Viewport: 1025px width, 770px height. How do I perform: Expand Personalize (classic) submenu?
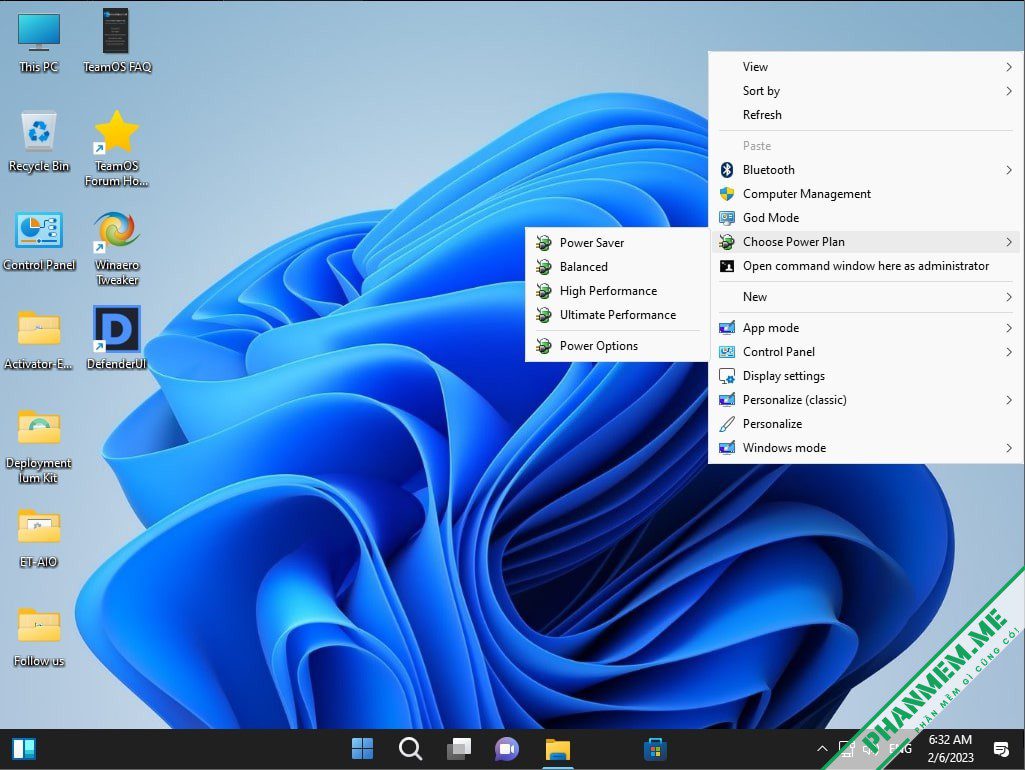coord(865,400)
